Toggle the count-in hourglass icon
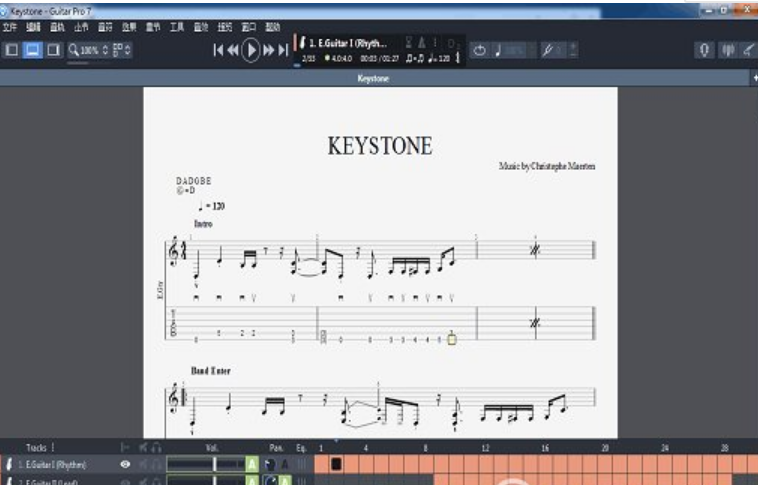The height and width of the screenshot is (485, 758). click(x=408, y=43)
